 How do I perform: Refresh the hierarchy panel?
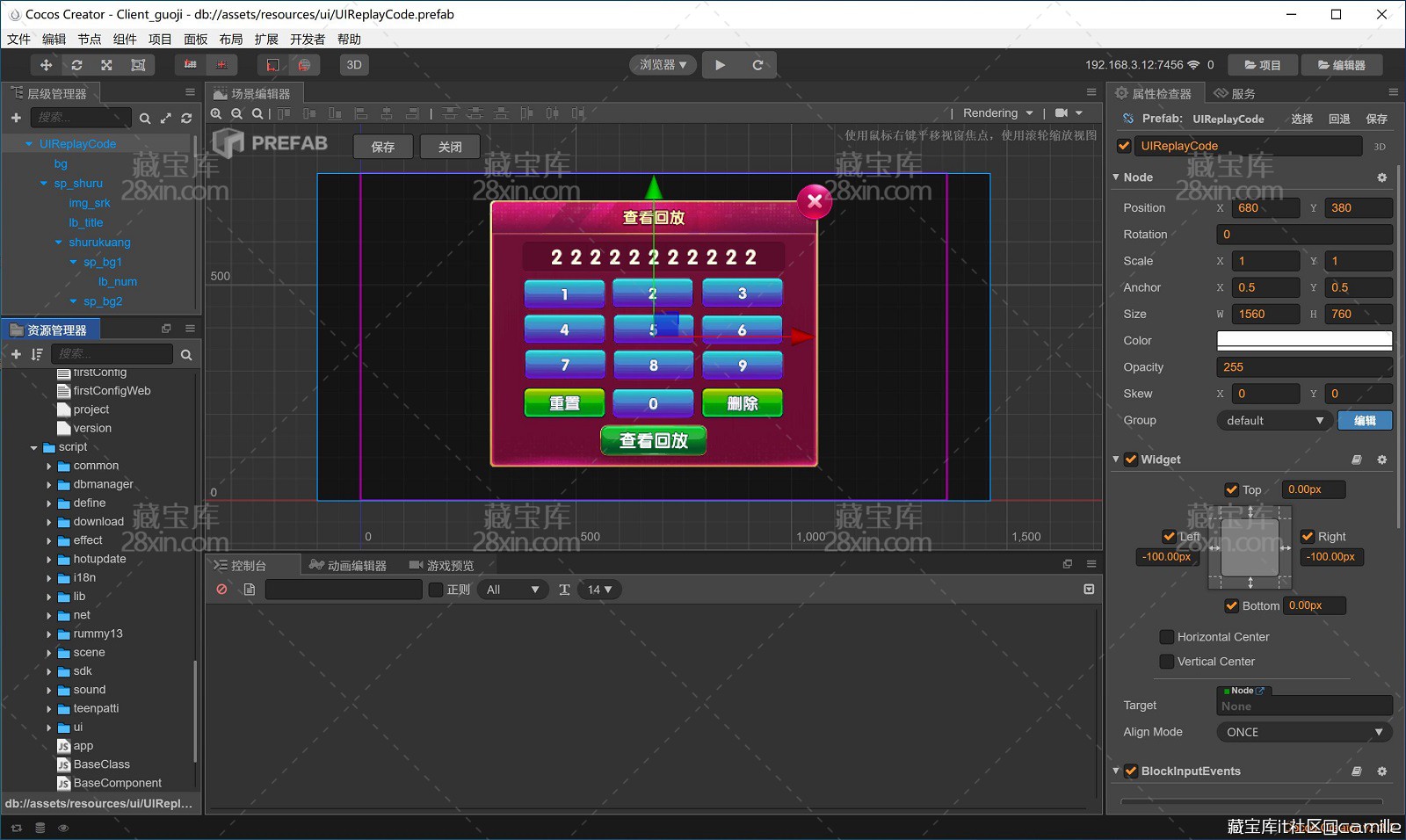click(186, 118)
